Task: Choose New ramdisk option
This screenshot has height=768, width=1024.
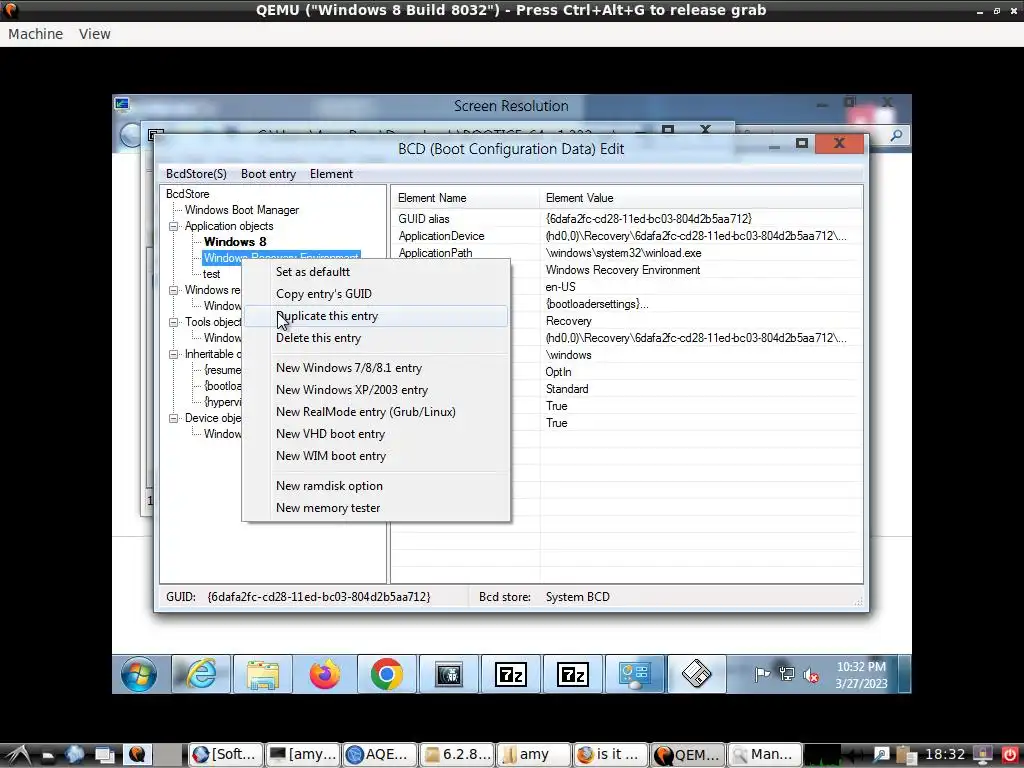Action: pyautogui.click(x=376, y=486)
